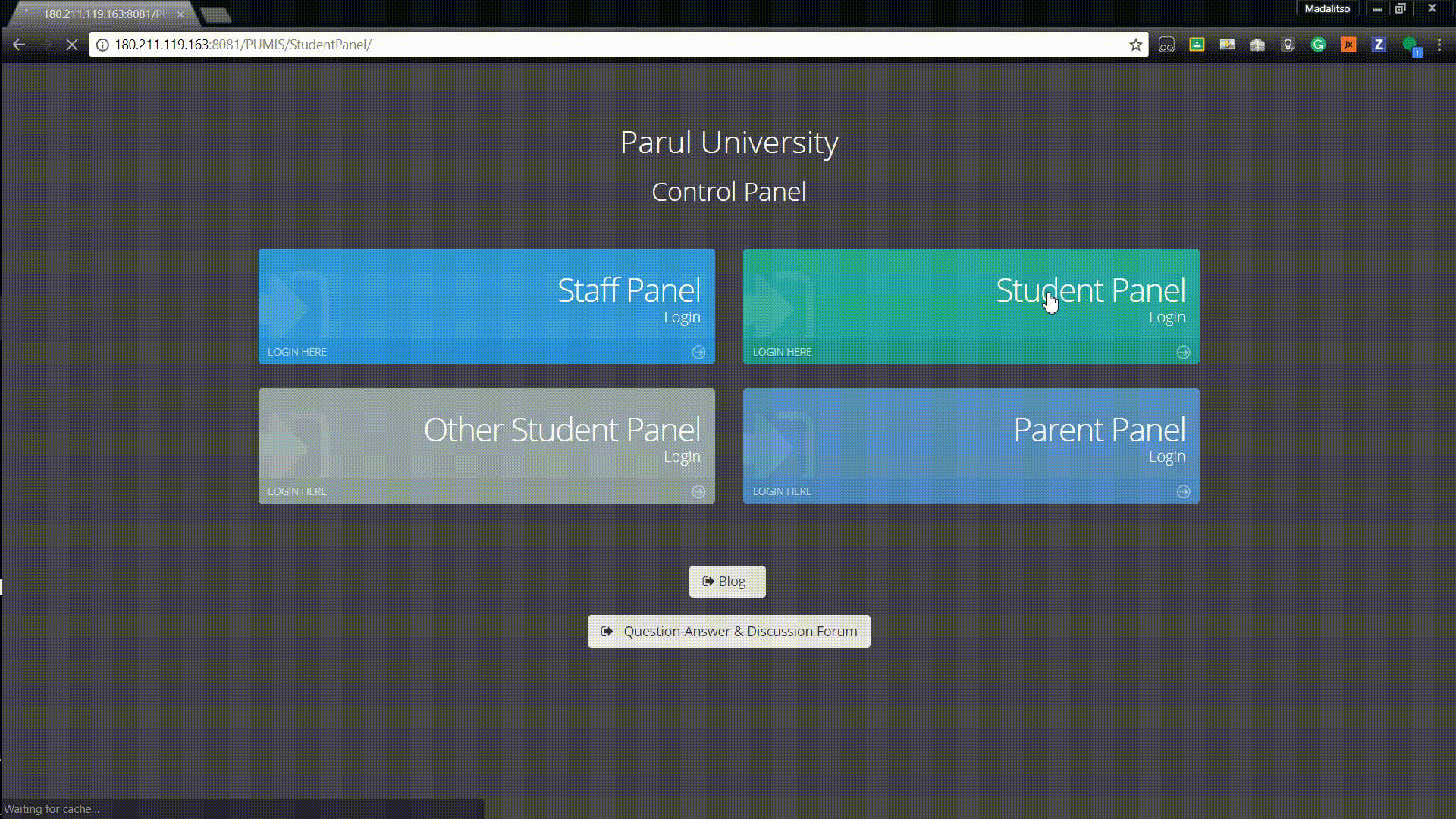Screen dimensions: 1456x819
Task: Open the green chat notification extension
Action: point(1410,45)
